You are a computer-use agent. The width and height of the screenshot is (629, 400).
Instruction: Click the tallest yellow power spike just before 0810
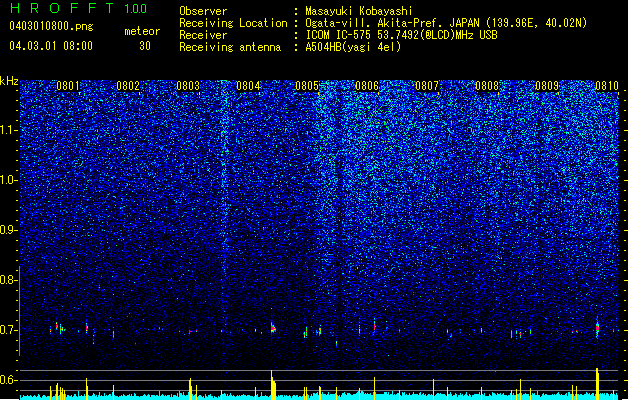point(597,384)
